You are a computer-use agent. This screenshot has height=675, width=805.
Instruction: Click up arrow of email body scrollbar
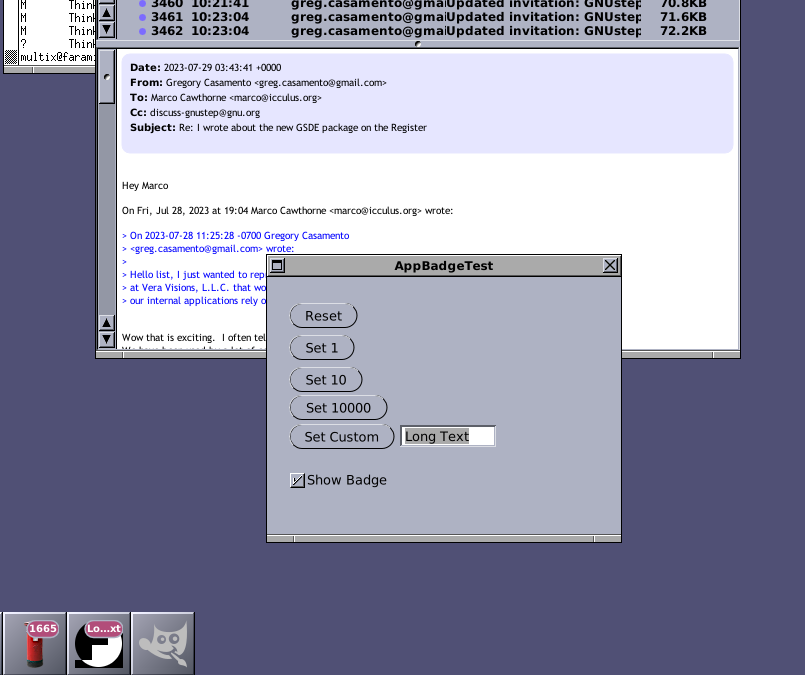(x=106, y=323)
